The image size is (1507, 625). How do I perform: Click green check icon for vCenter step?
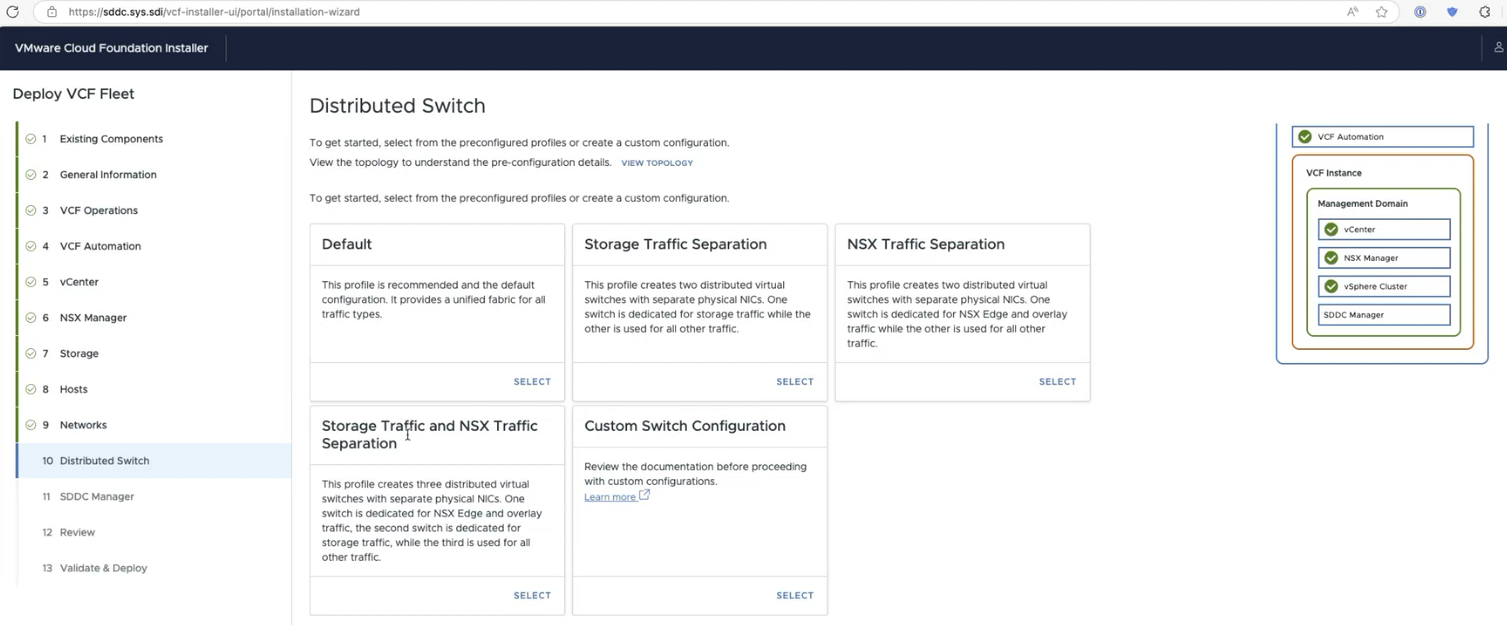point(31,282)
